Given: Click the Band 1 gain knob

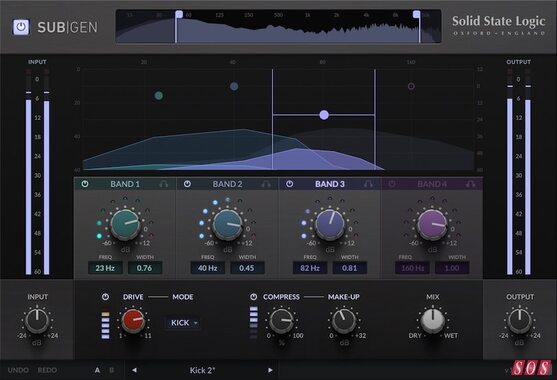Looking at the screenshot, I should (125, 224).
